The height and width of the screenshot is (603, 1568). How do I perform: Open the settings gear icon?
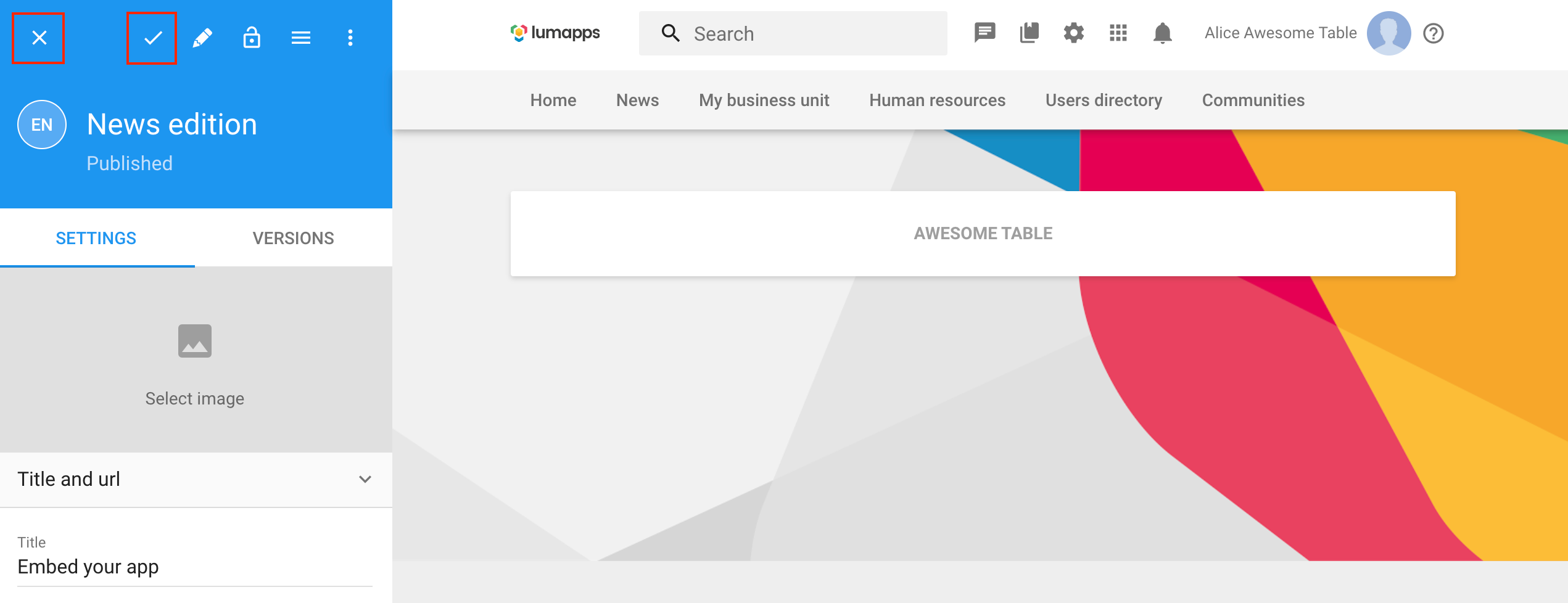1074,33
